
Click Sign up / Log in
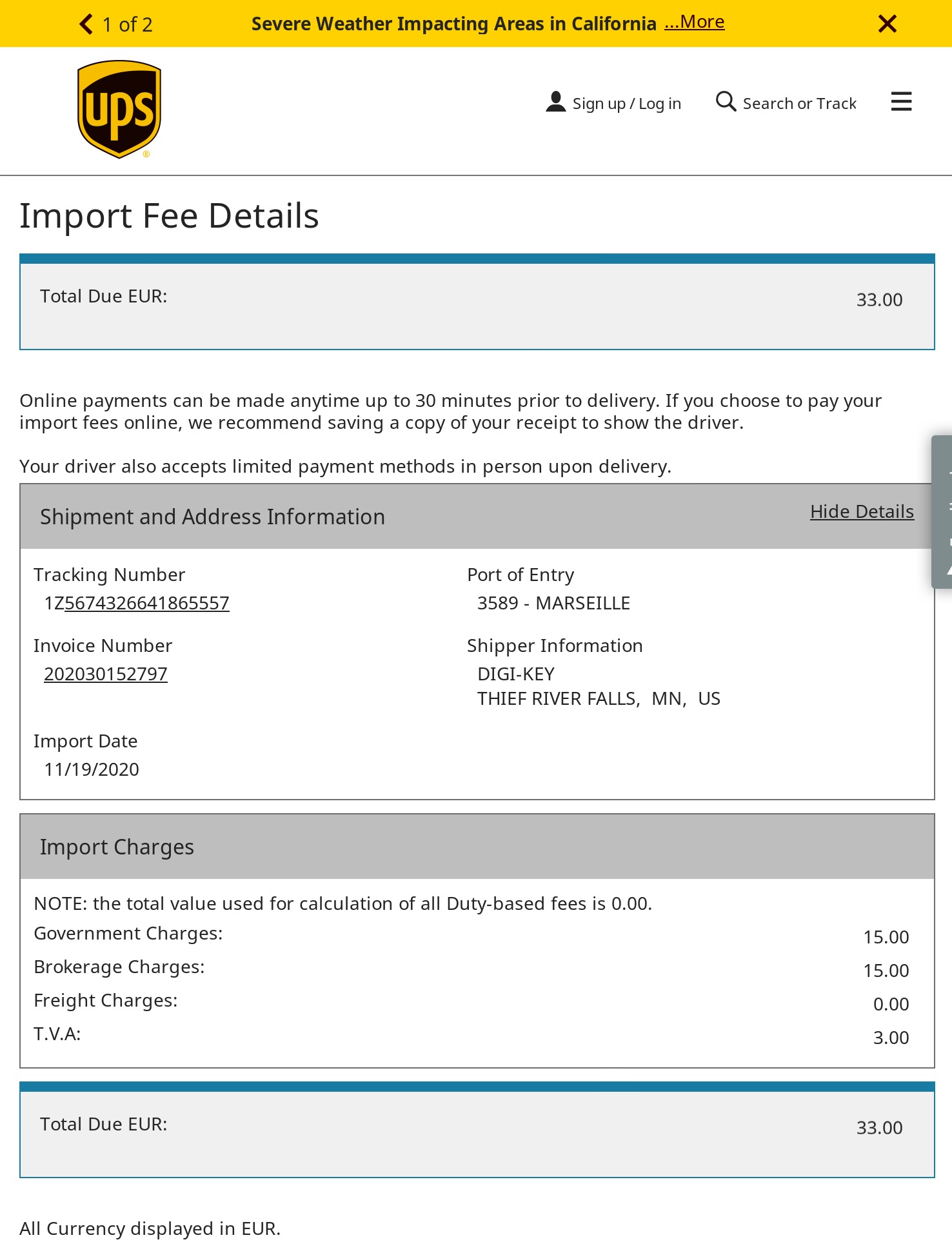[x=627, y=103]
